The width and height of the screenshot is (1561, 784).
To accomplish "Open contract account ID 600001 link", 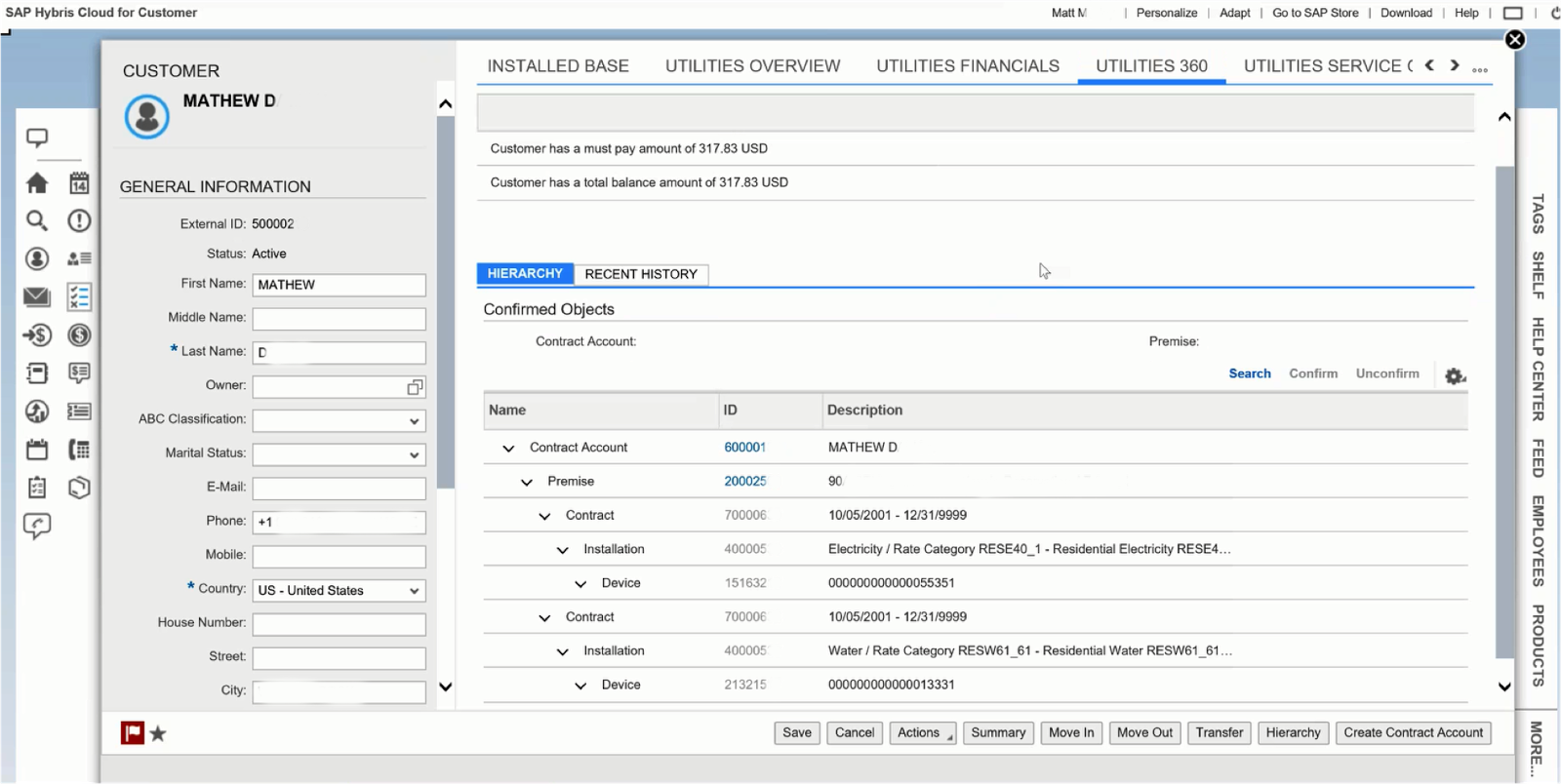I will pyautogui.click(x=744, y=448).
